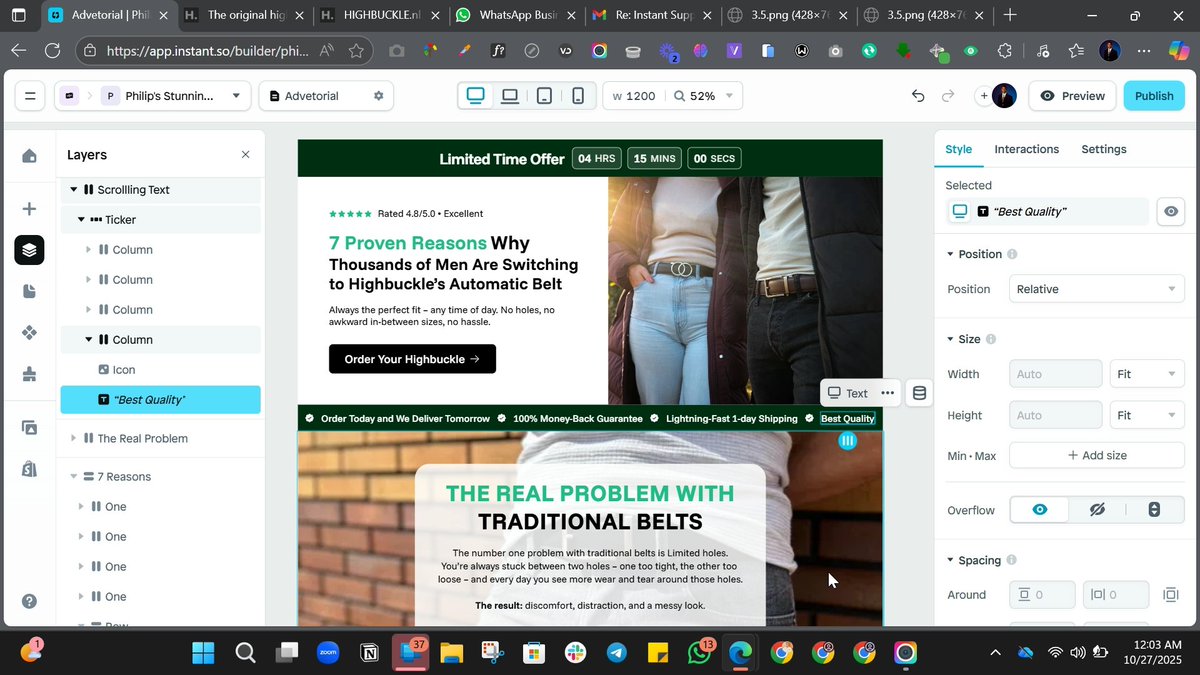Set Overflow to hidden

1096,510
